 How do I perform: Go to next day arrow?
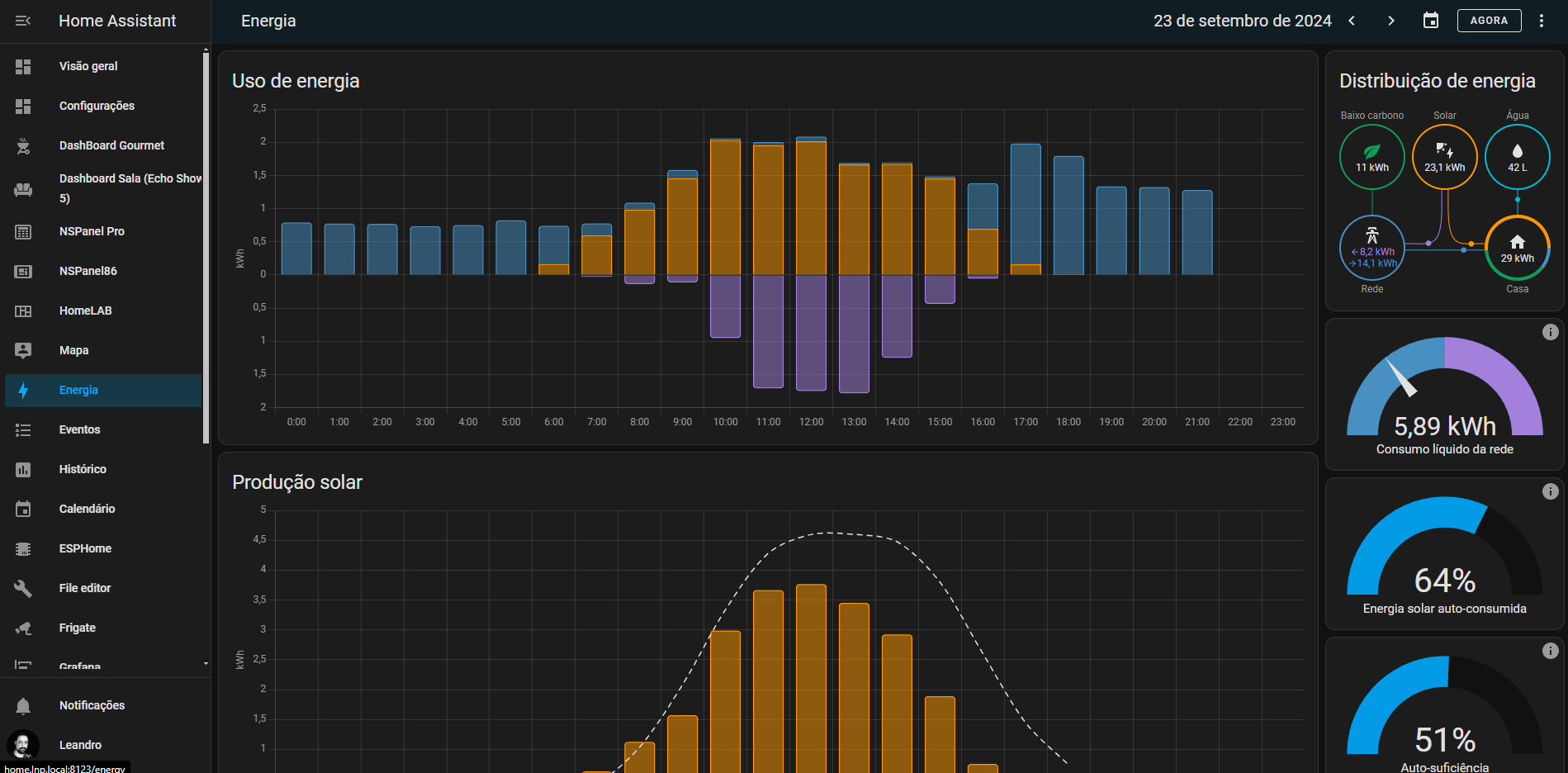pos(1391,21)
